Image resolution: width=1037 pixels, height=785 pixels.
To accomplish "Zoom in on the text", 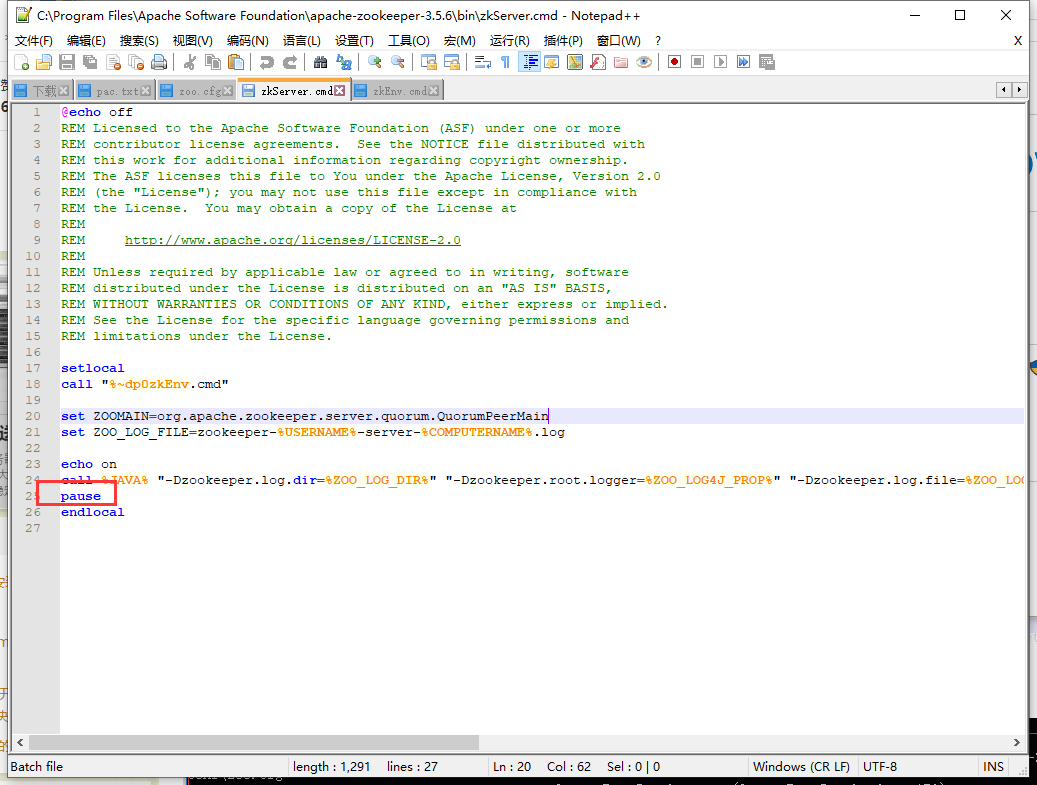I will coord(376,62).
